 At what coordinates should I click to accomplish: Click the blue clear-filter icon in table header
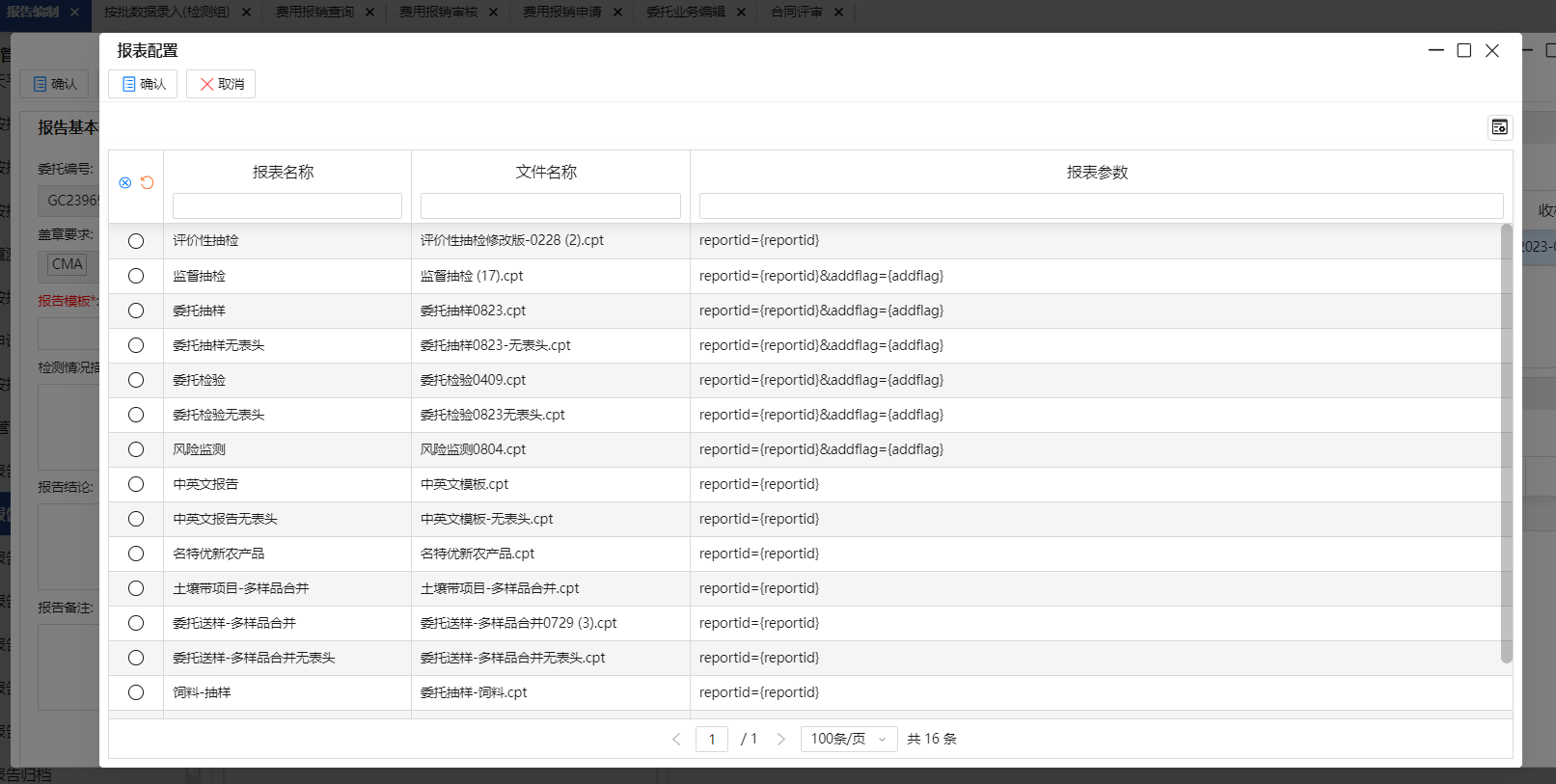[125, 183]
